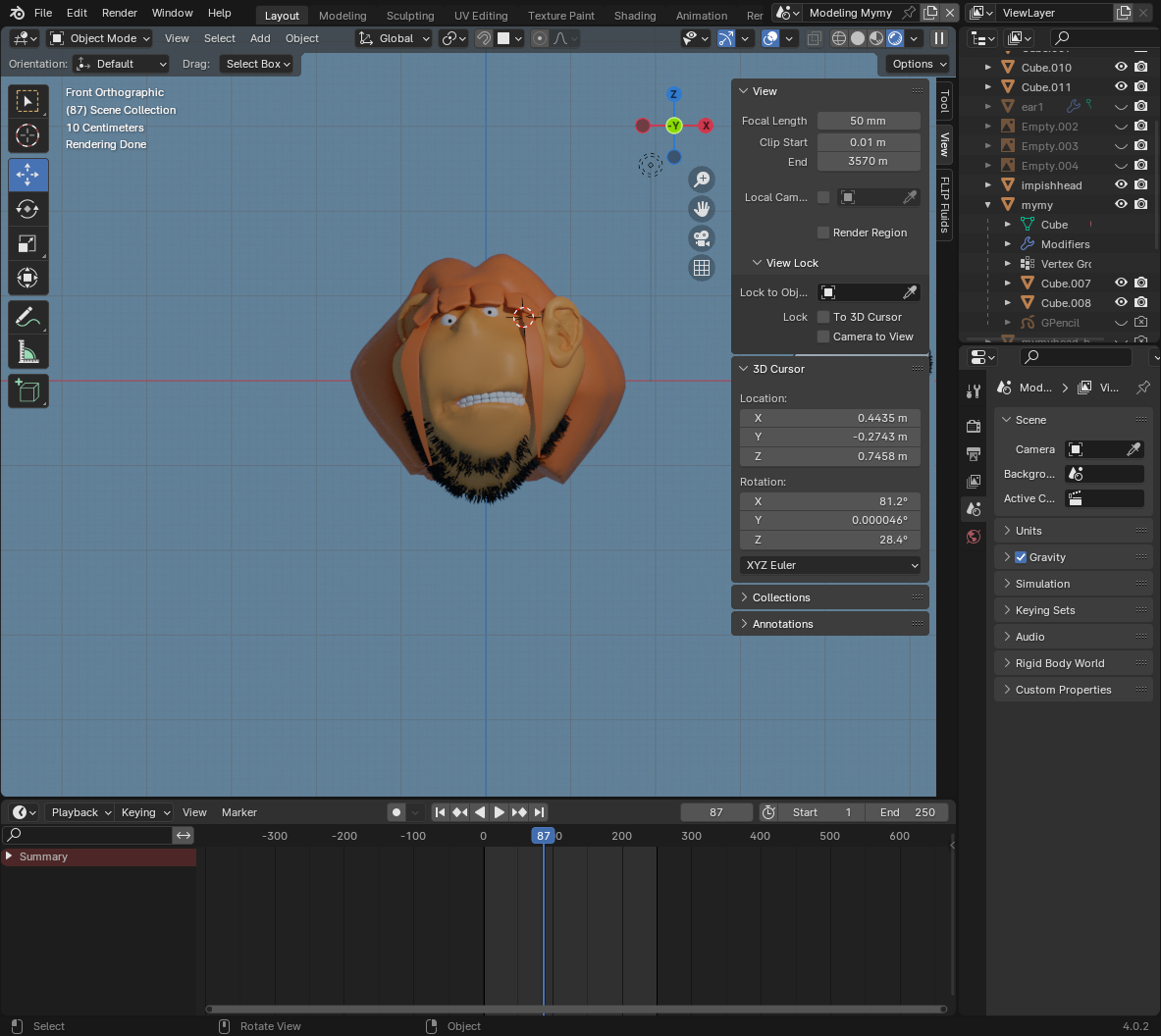This screenshot has height=1036, width=1161.
Task: Choose the Add Cube tool
Action: [27, 391]
